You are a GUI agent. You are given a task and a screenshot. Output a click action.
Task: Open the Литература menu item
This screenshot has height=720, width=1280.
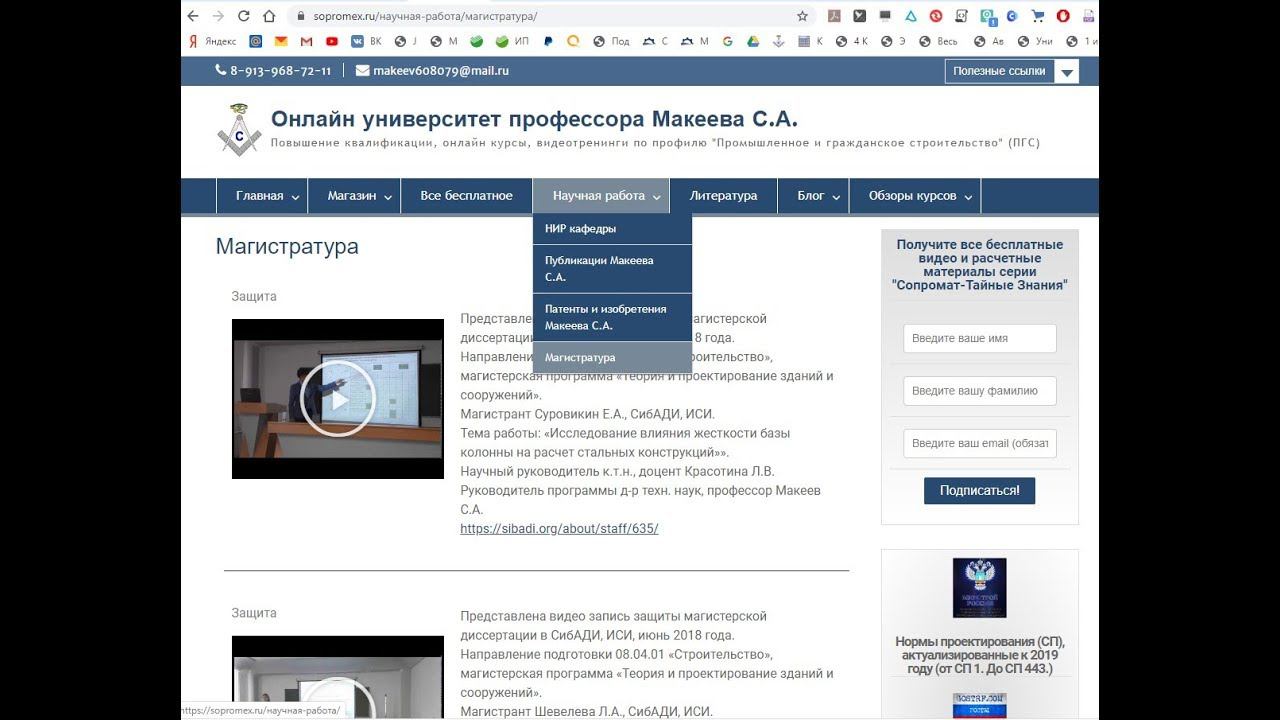coord(723,196)
